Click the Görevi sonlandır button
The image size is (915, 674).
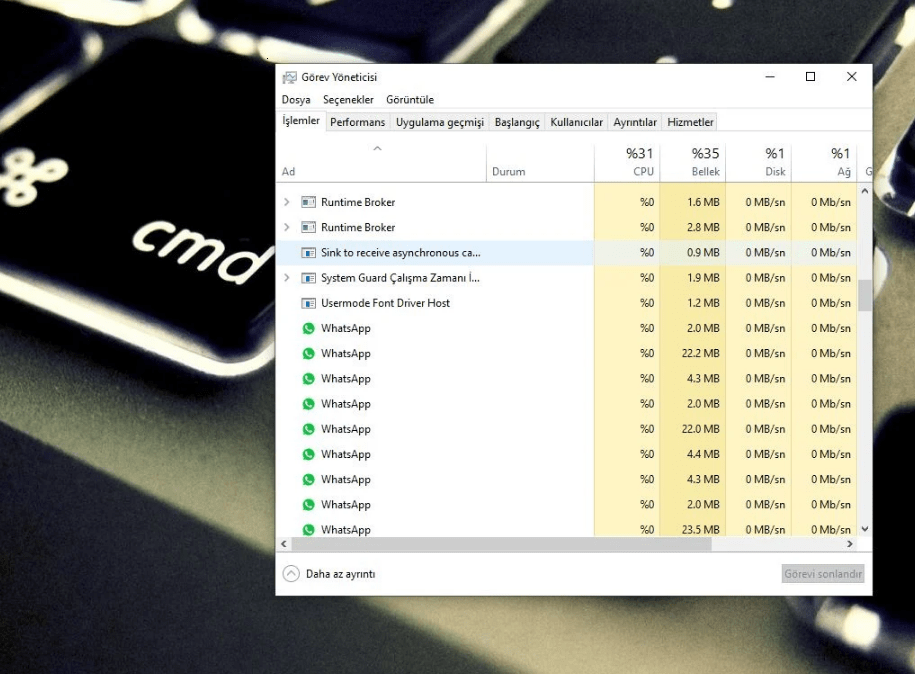[823, 574]
